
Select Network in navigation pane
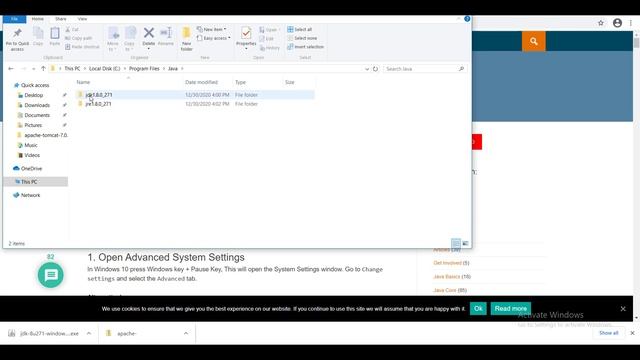(x=27, y=195)
